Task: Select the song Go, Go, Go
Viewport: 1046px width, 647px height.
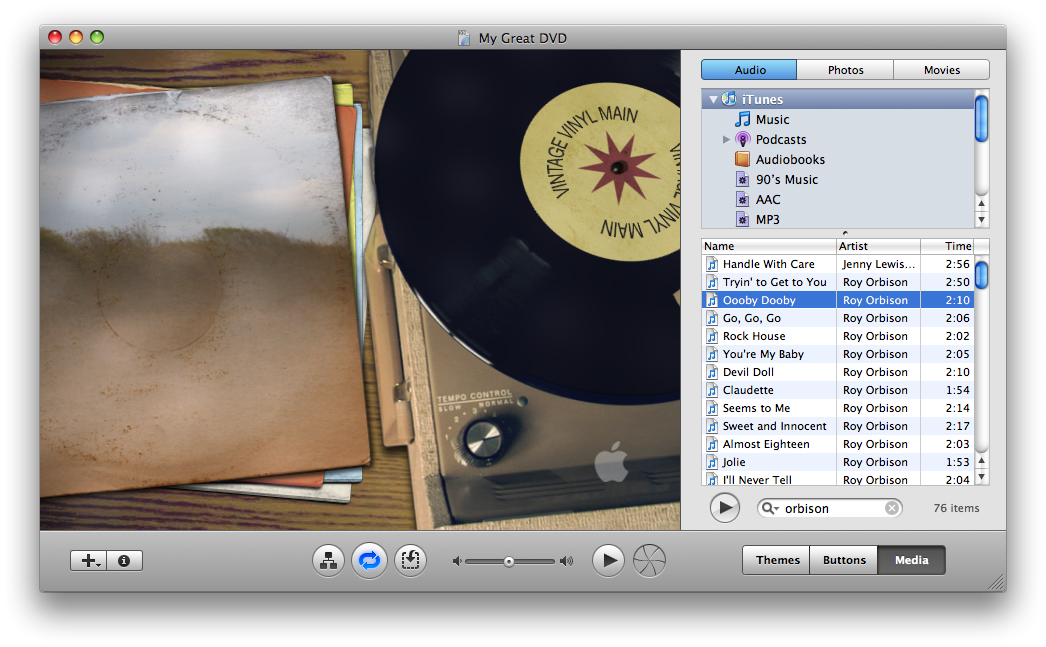Action: [838, 318]
